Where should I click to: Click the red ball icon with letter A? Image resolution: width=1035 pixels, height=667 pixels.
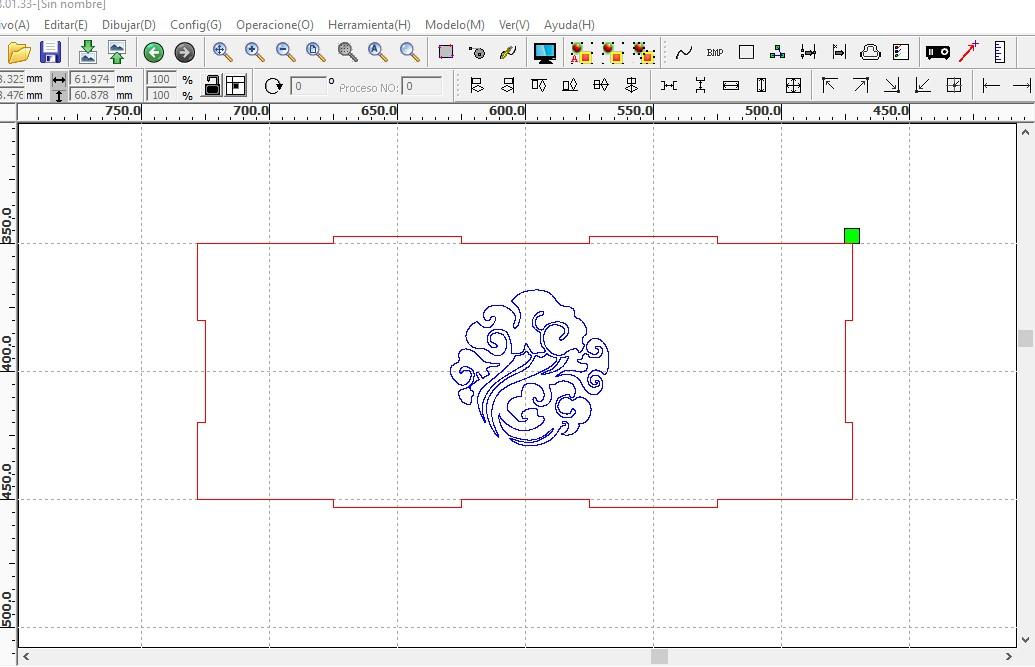tap(581, 52)
